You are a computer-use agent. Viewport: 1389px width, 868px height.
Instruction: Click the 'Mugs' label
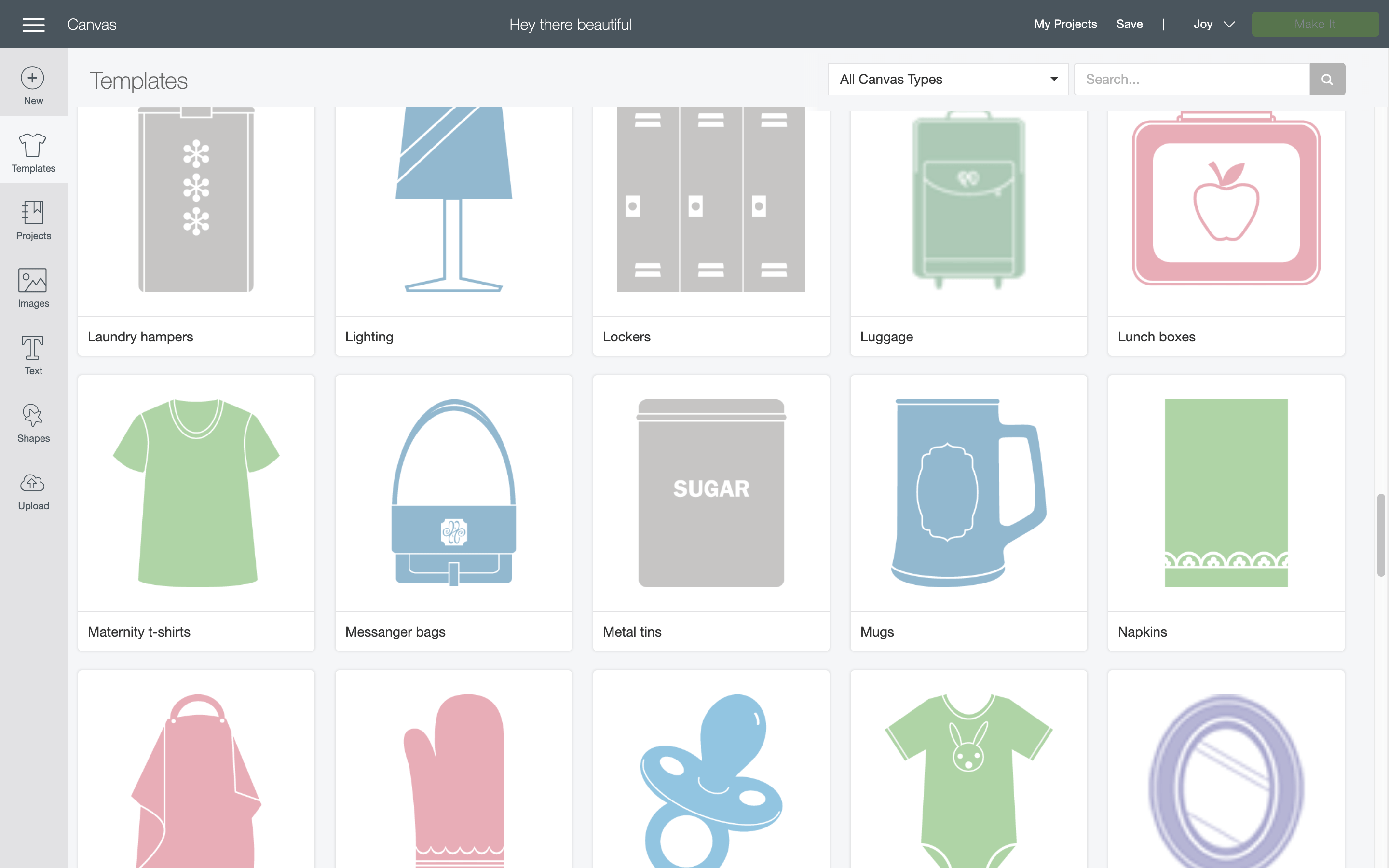click(877, 632)
